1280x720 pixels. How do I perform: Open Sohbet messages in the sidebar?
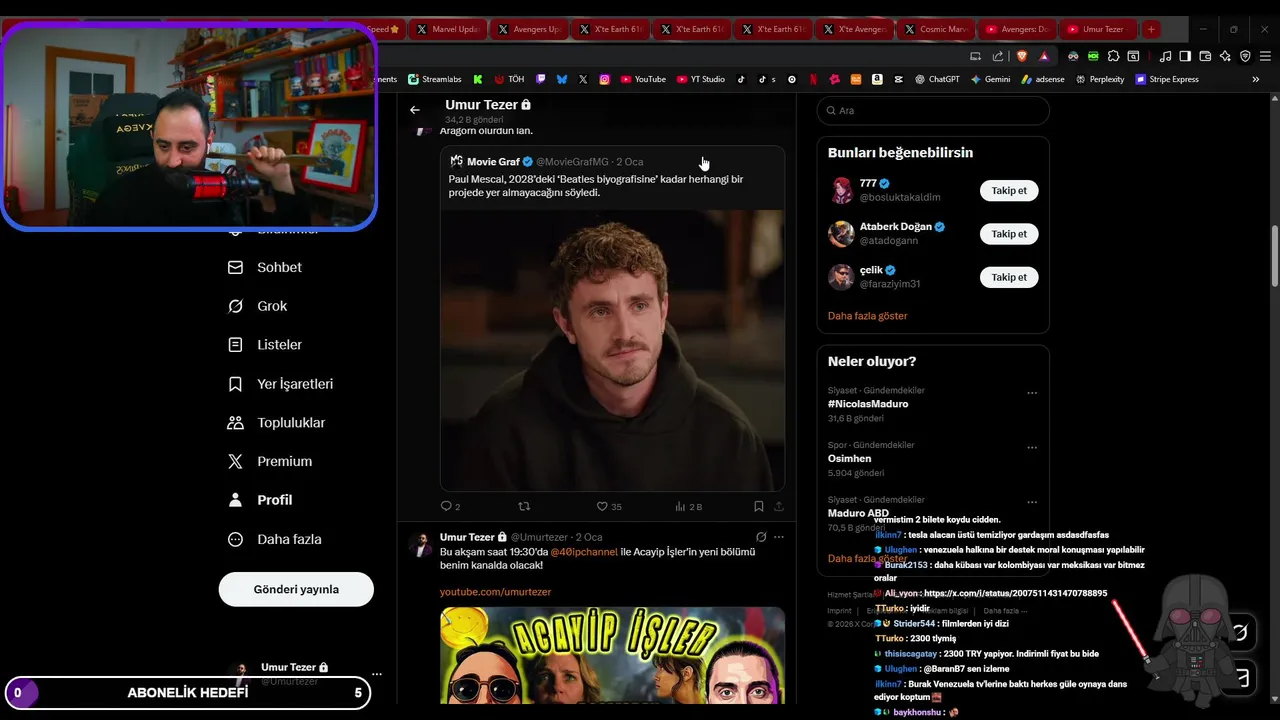[x=265, y=267]
